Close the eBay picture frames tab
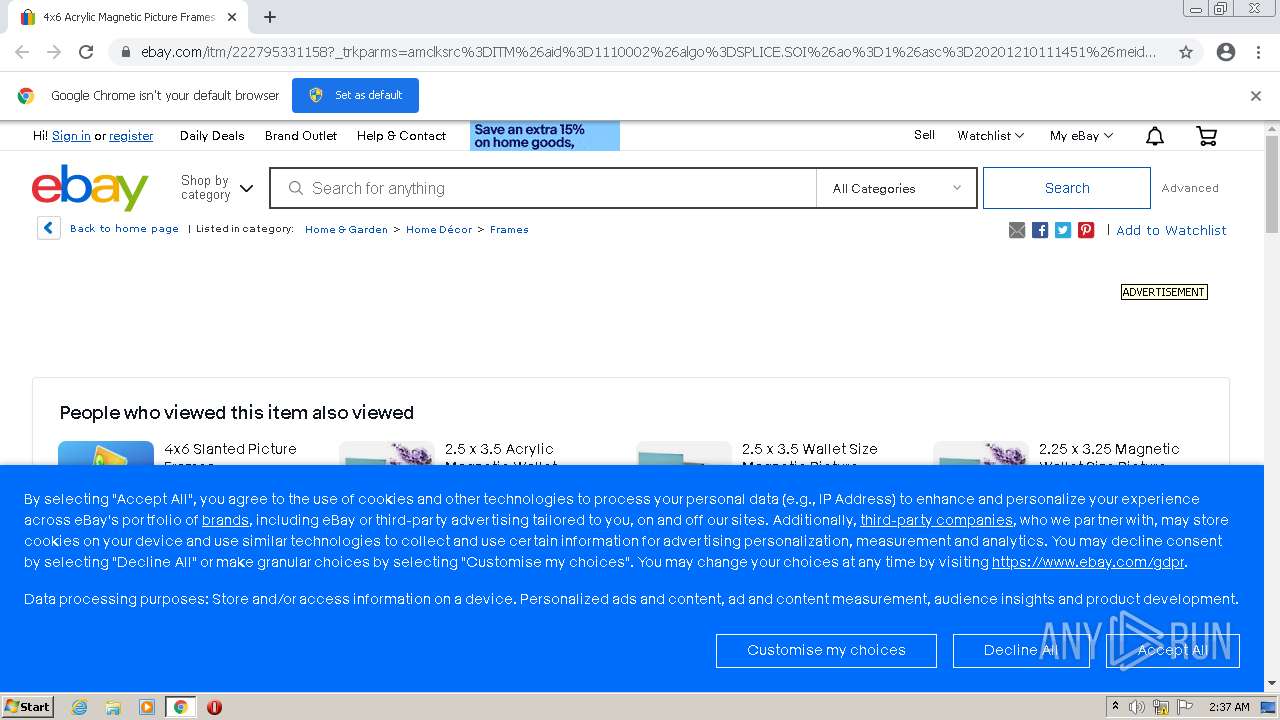Screen dimensions: 1280x720 (232, 17)
